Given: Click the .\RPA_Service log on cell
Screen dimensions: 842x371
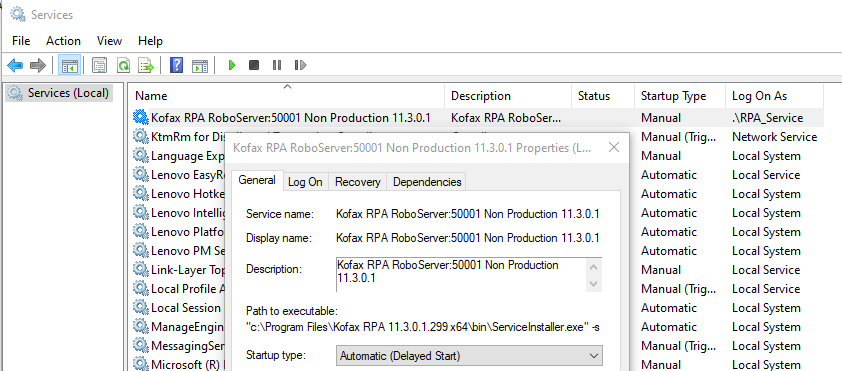Looking at the screenshot, I should [x=767, y=118].
